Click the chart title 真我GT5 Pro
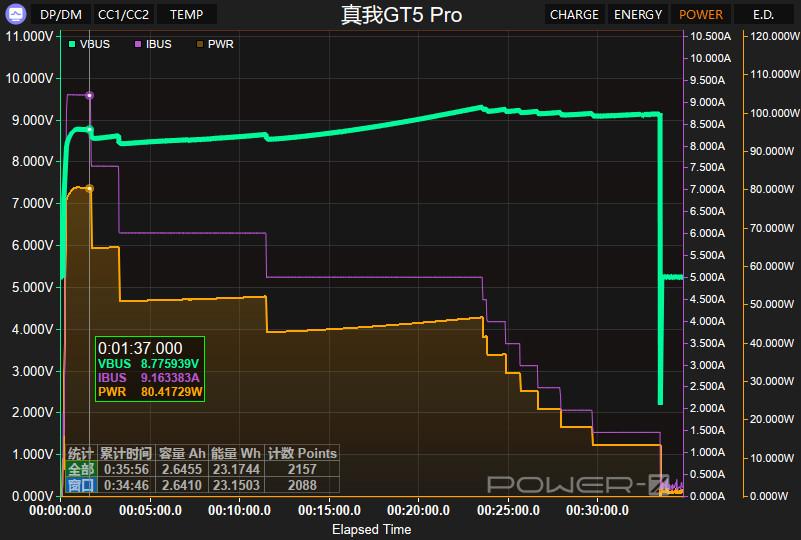Screen dimensions: 801x540 [402, 14]
